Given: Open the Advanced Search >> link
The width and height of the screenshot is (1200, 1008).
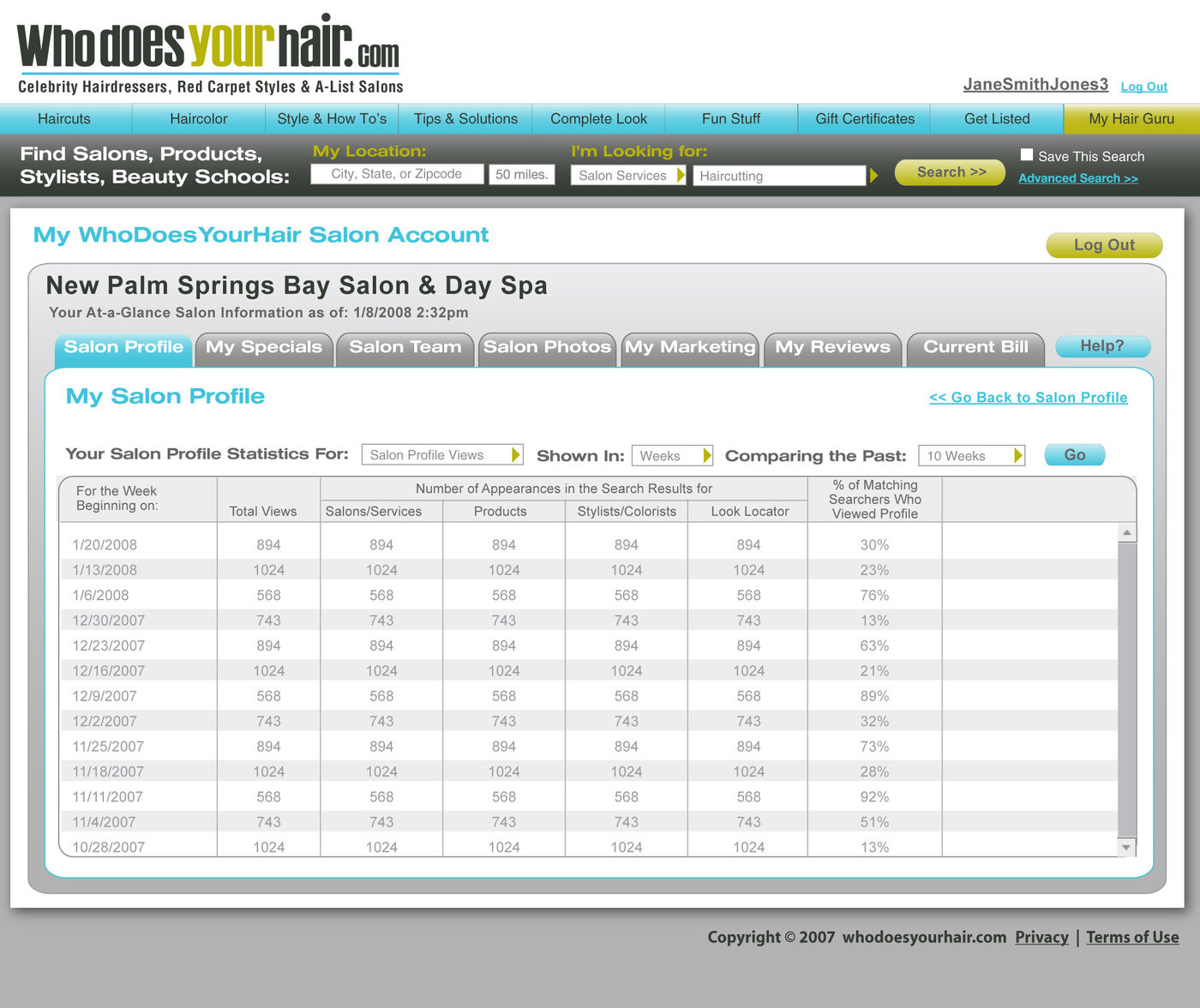Looking at the screenshot, I should click(1078, 178).
